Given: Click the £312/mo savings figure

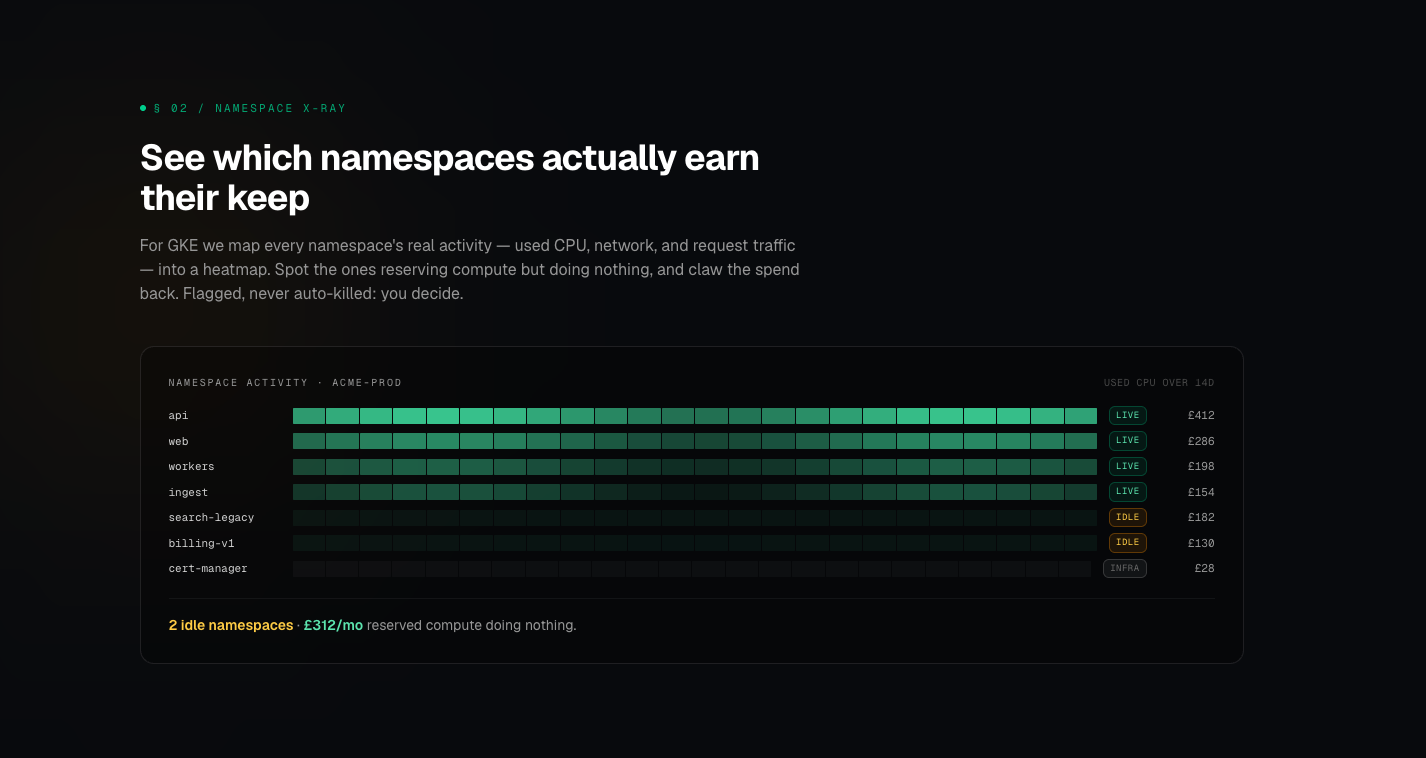Looking at the screenshot, I should (333, 625).
